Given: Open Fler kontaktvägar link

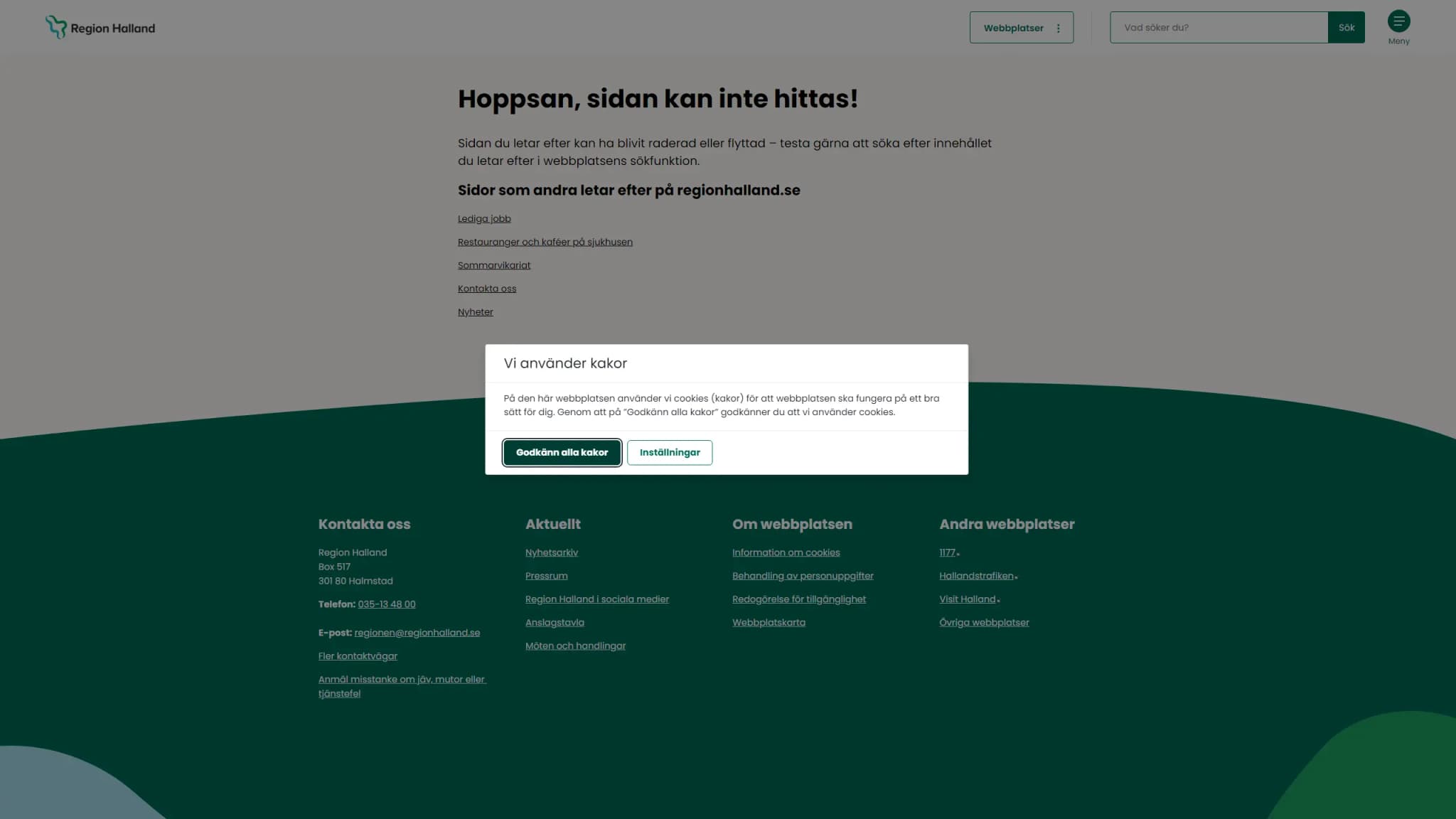Looking at the screenshot, I should (x=358, y=656).
